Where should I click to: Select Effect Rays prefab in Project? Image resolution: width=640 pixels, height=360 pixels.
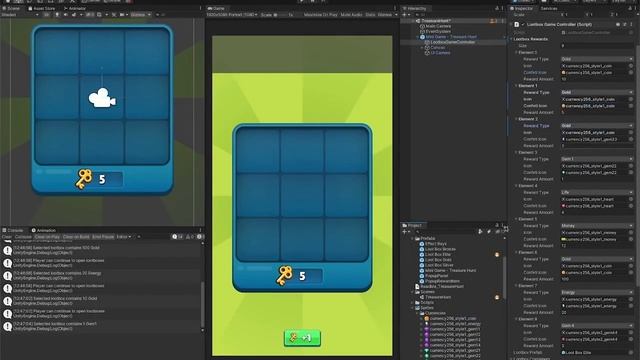pyautogui.click(x=433, y=244)
